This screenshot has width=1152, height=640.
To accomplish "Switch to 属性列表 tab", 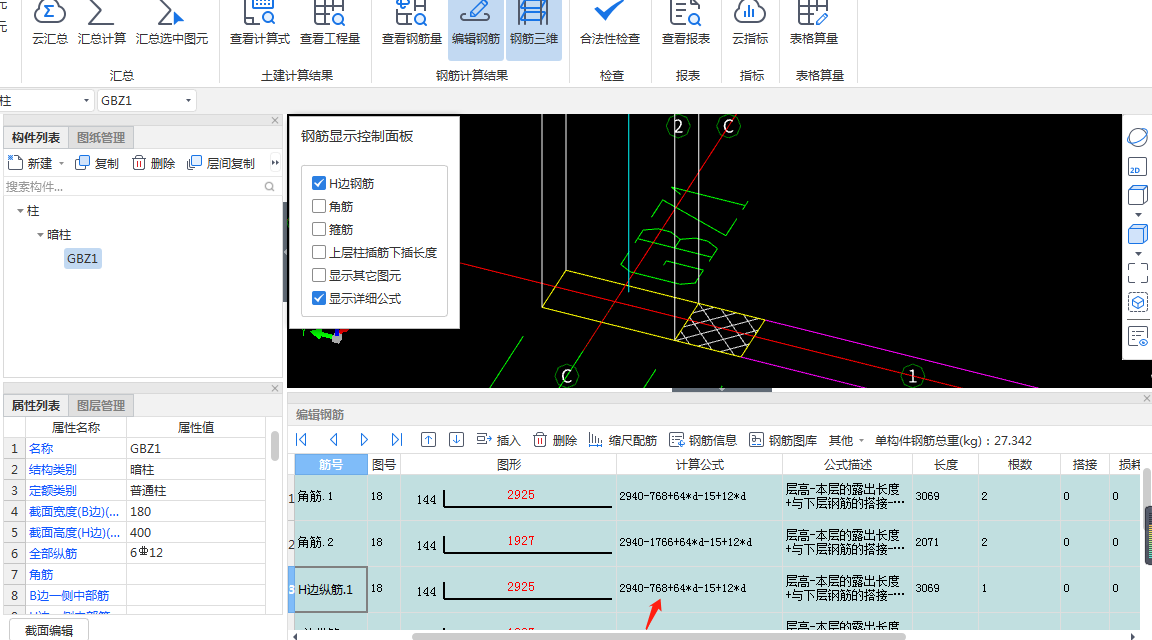I will (35, 406).
